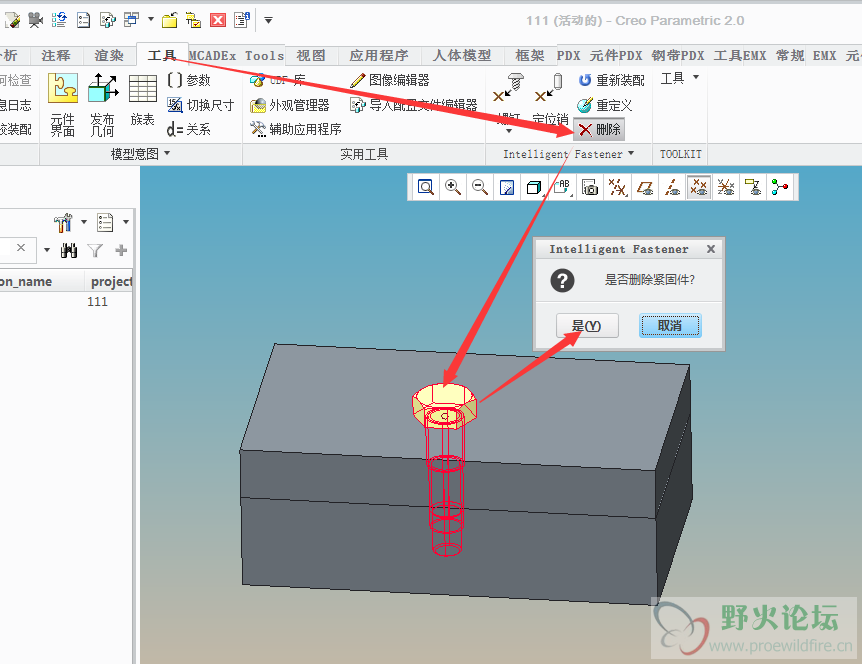Expand 模型意图 group dropdown

pyautogui.click(x=167, y=153)
